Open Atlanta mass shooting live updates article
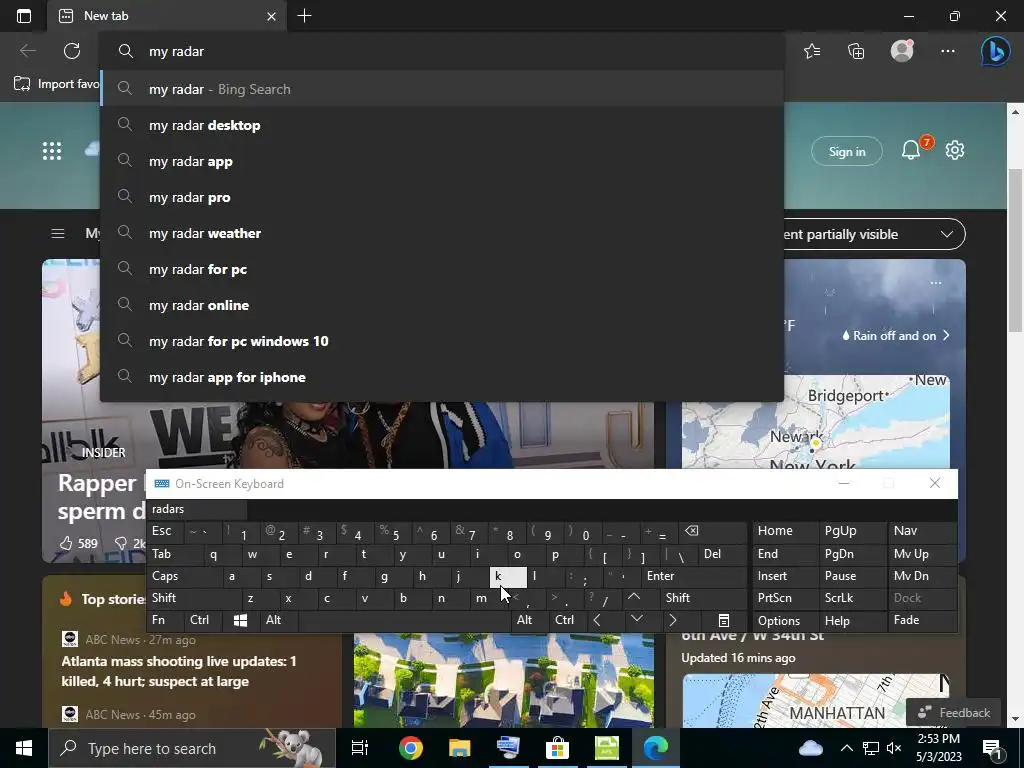 (179, 671)
